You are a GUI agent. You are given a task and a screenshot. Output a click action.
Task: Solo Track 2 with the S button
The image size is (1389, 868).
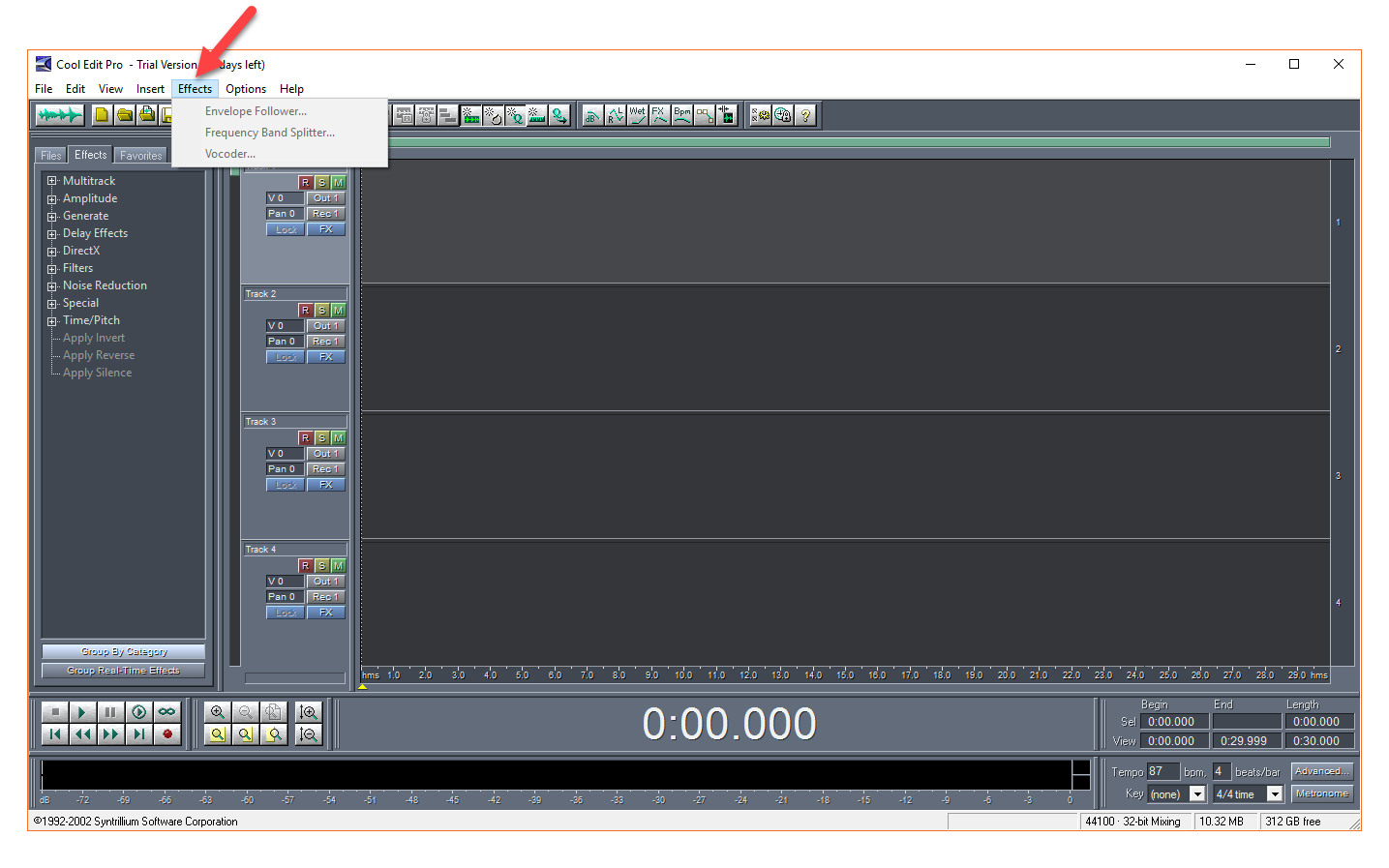(x=321, y=311)
